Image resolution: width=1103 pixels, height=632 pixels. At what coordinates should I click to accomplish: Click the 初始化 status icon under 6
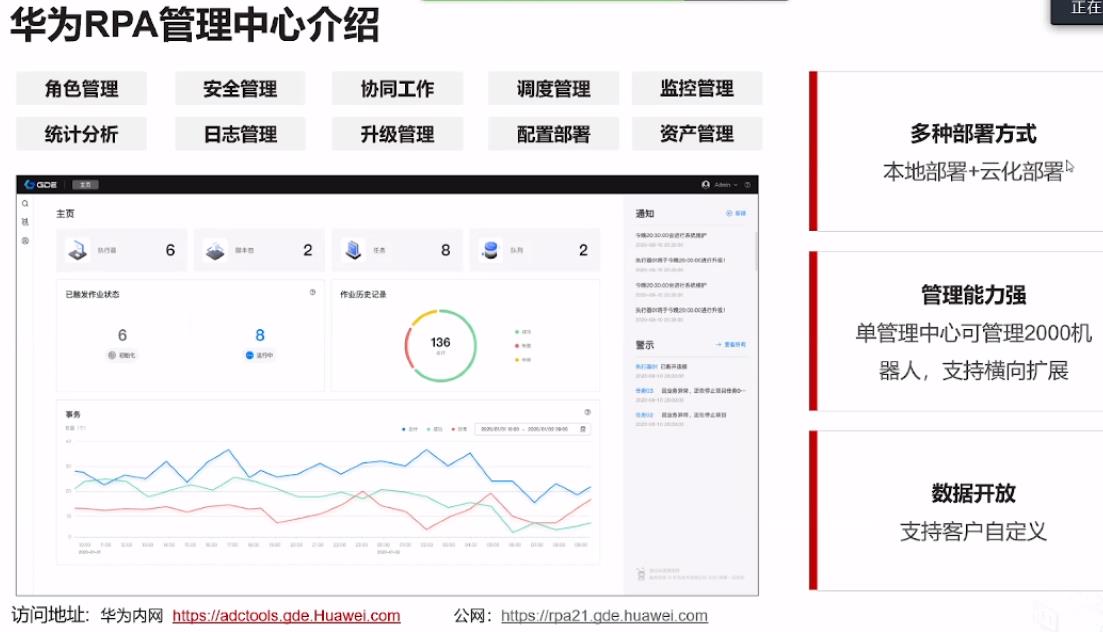(x=112, y=355)
